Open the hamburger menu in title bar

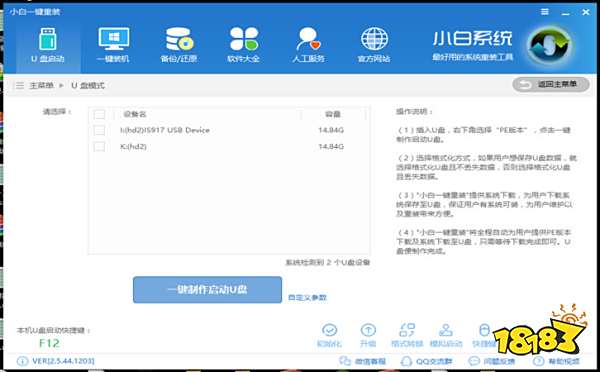pos(545,12)
